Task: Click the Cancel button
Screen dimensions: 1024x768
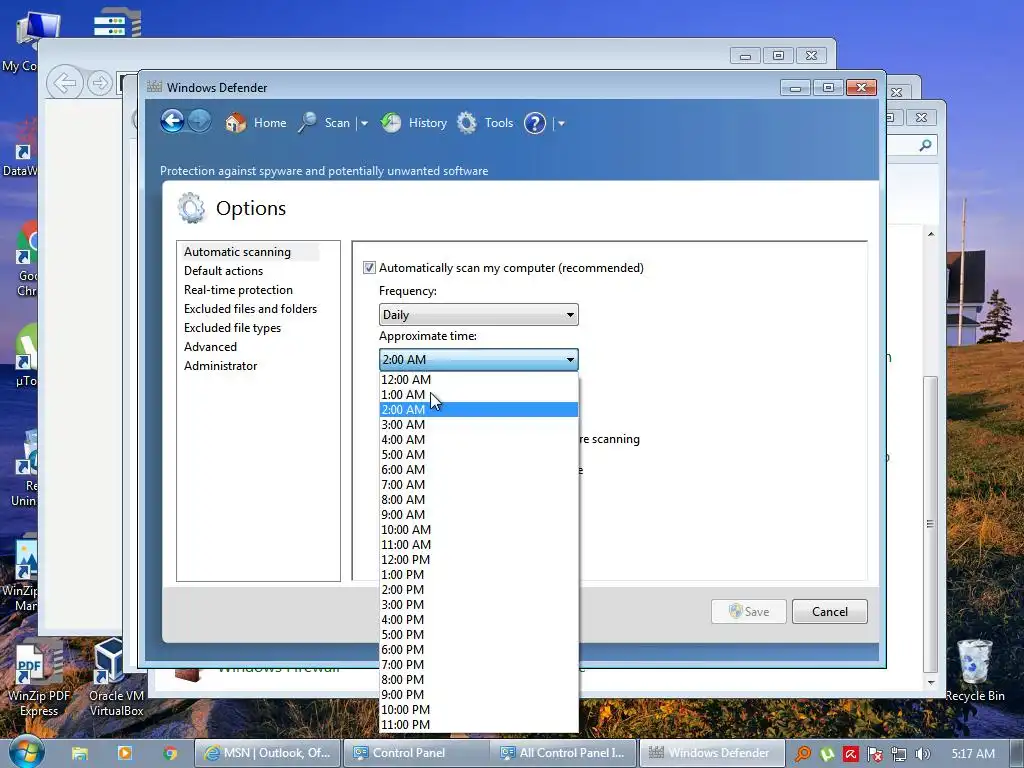Action: point(829,612)
